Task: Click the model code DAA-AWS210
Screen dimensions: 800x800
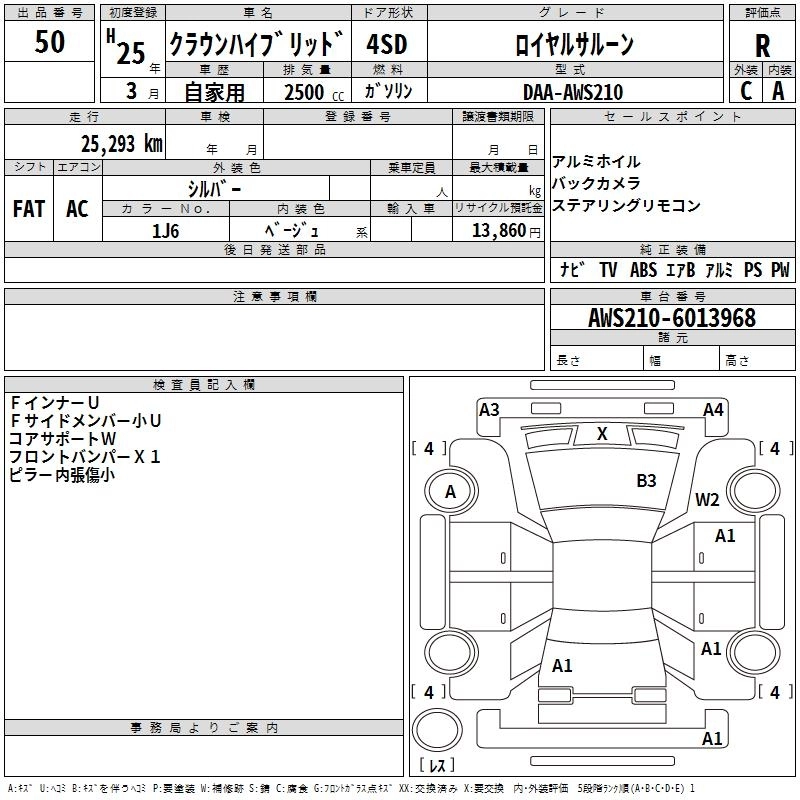Action: click(572, 92)
